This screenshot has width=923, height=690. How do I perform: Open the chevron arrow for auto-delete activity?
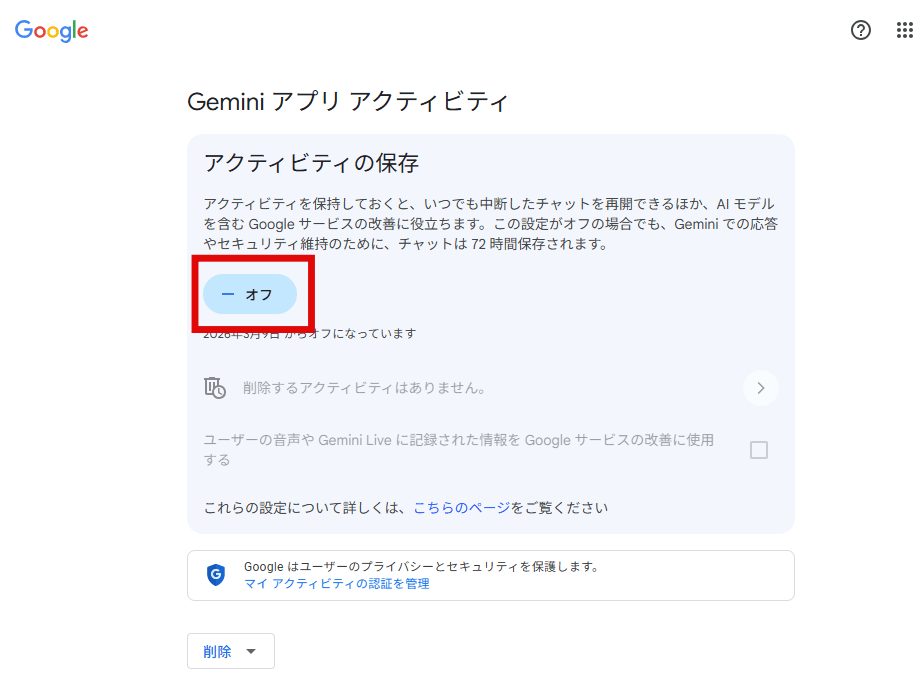click(761, 388)
